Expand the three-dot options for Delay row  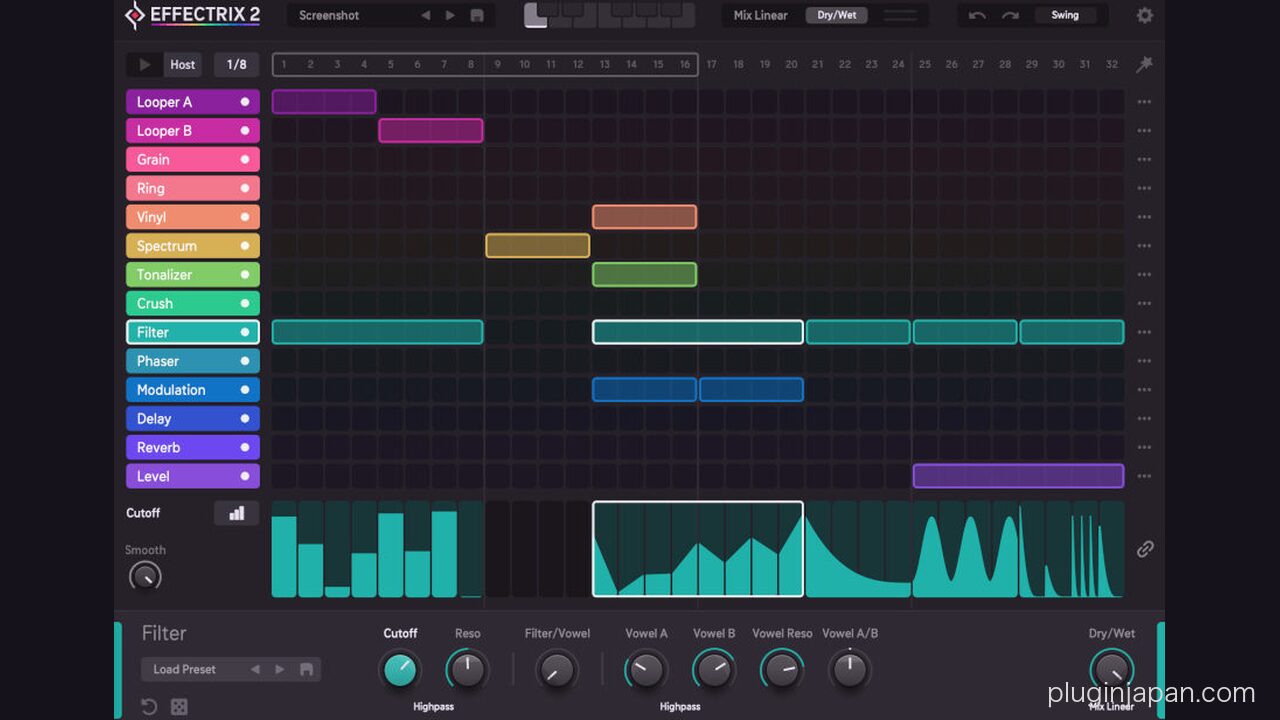point(1144,419)
